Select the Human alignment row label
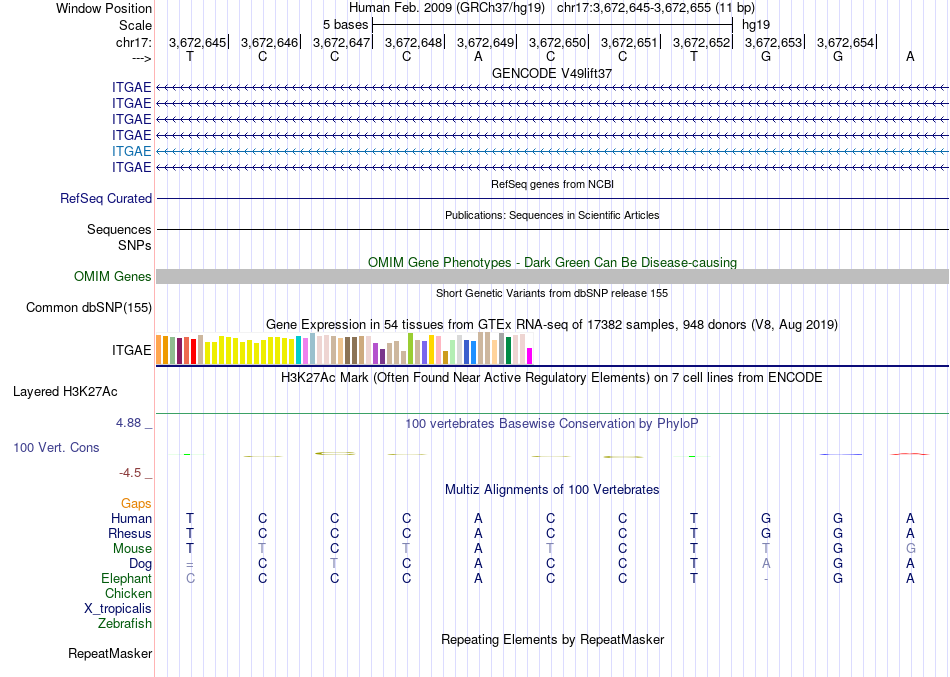 (x=131, y=519)
